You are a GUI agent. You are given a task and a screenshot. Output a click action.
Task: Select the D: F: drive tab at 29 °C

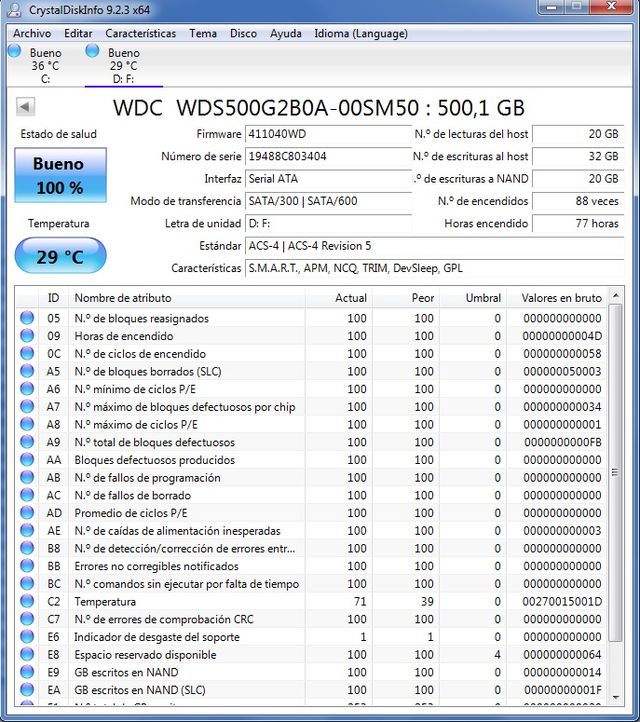point(123,65)
